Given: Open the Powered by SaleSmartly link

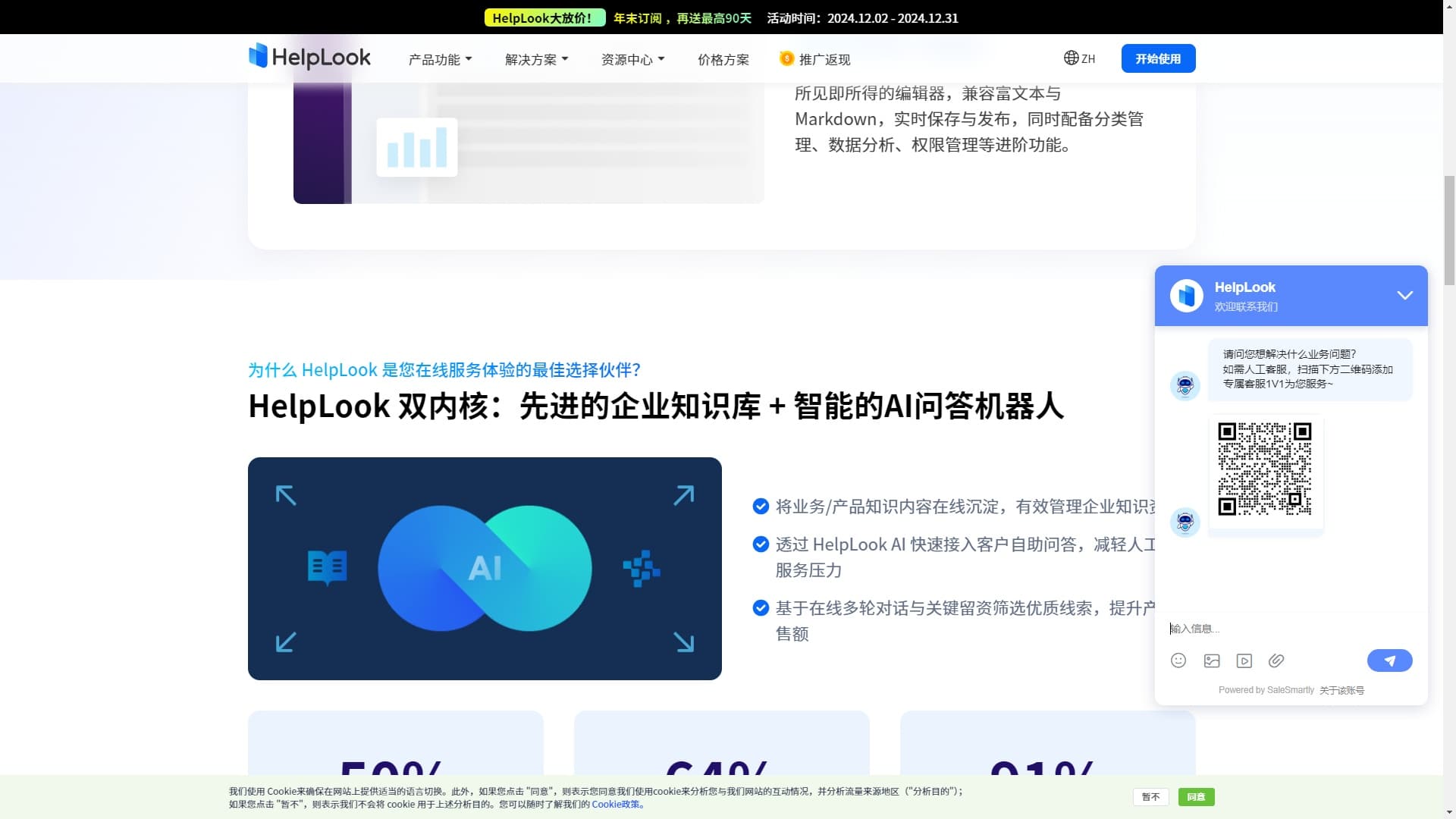Looking at the screenshot, I should pos(1266,690).
